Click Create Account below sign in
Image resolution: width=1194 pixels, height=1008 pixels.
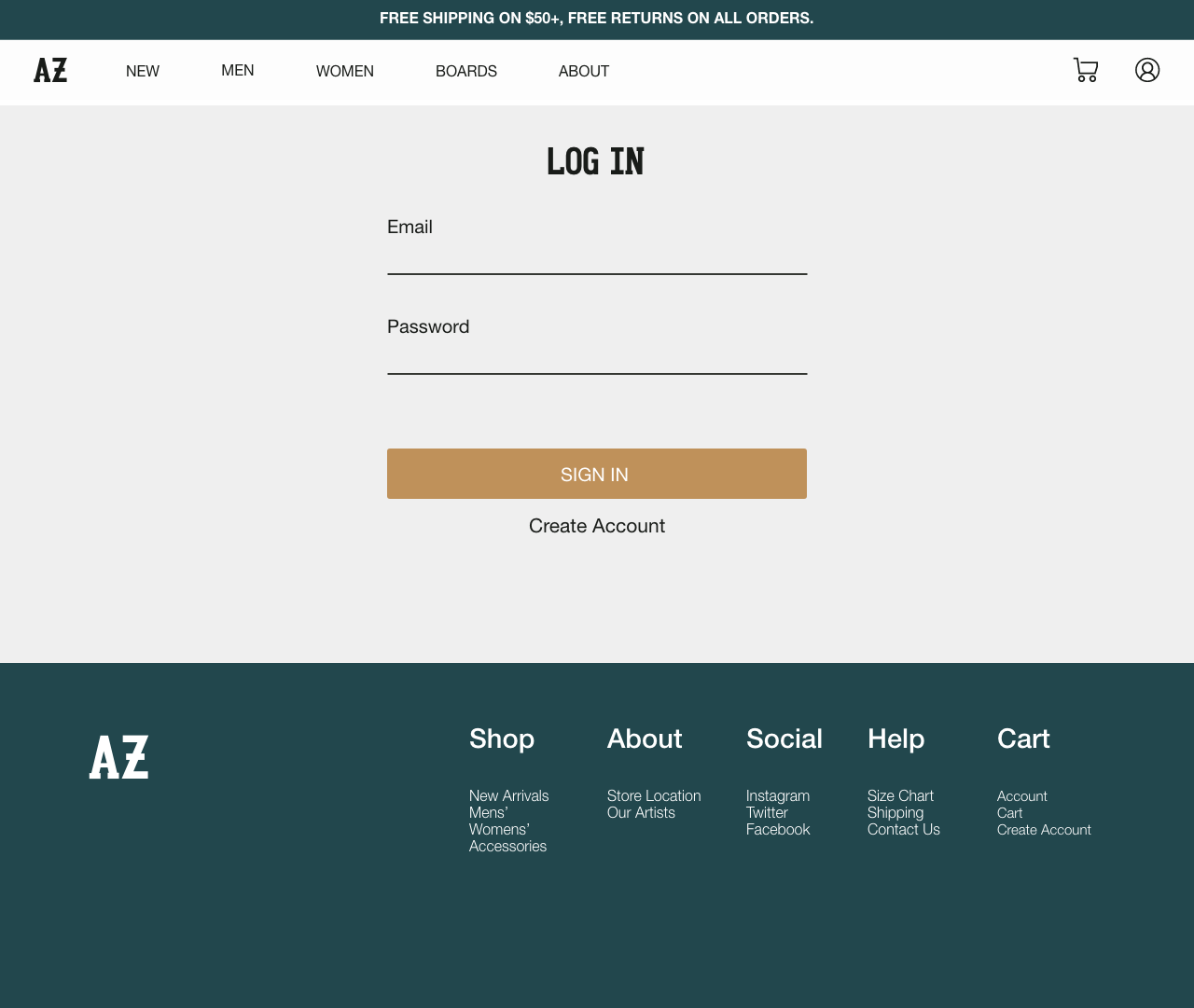pyautogui.click(x=597, y=526)
